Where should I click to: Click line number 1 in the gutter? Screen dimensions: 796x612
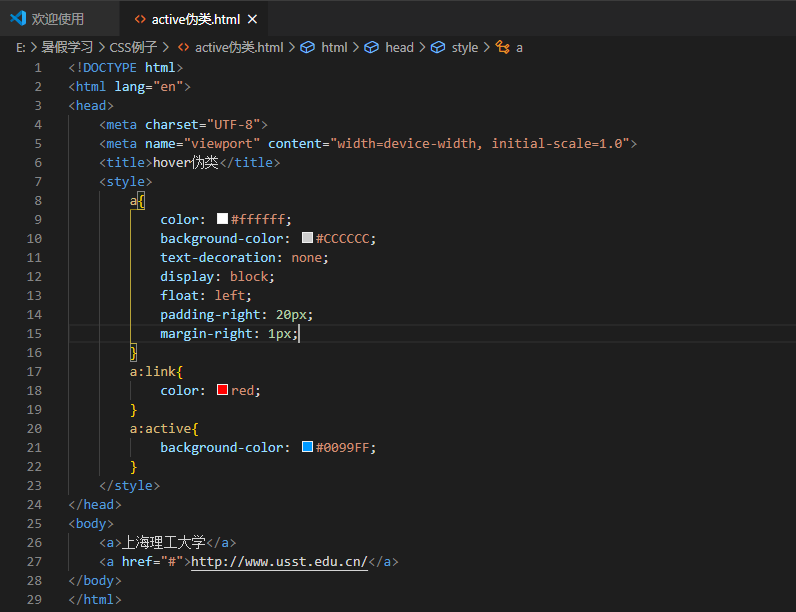[x=38, y=68]
